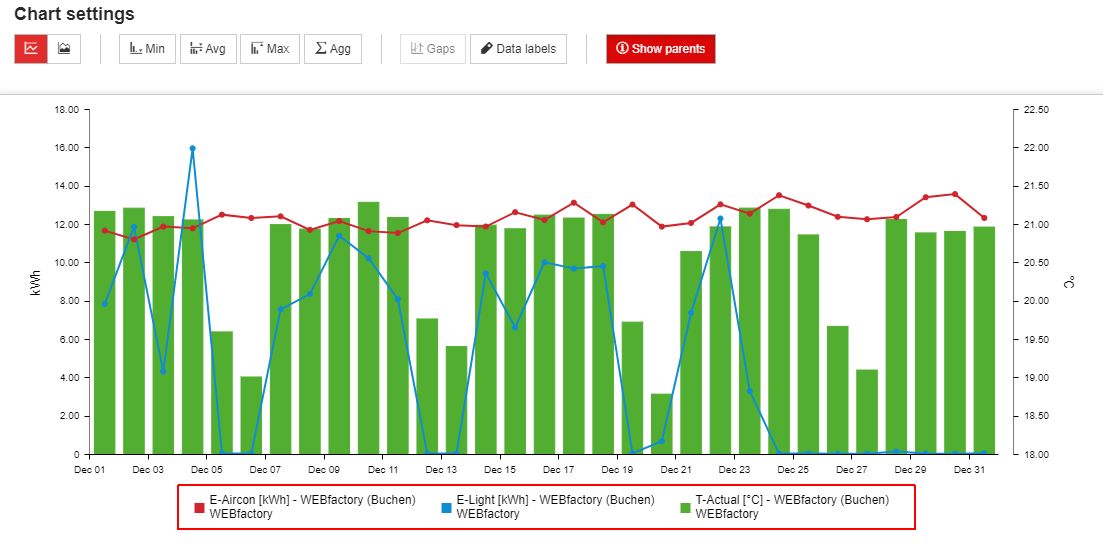The height and width of the screenshot is (545, 1103).
Task: Click the Agg sigma button
Action: [332, 48]
